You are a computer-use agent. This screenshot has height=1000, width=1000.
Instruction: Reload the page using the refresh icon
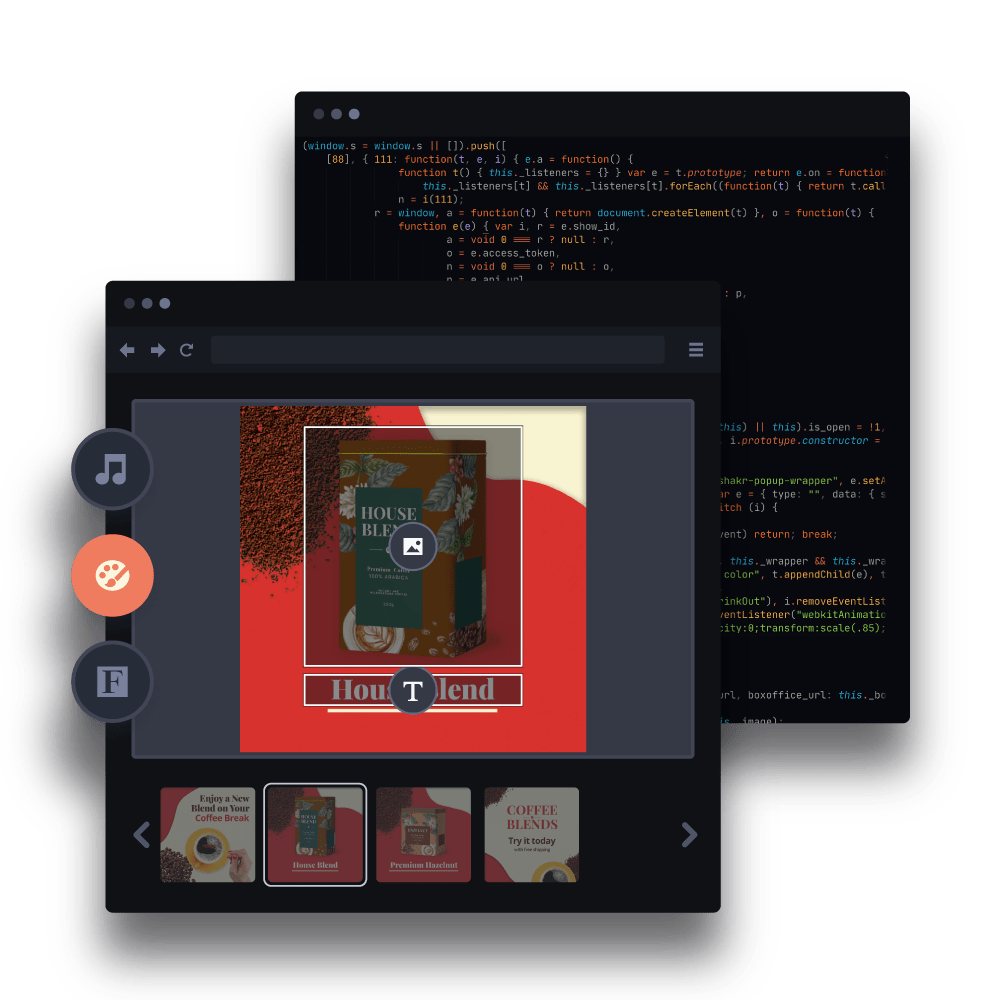click(x=187, y=350)
